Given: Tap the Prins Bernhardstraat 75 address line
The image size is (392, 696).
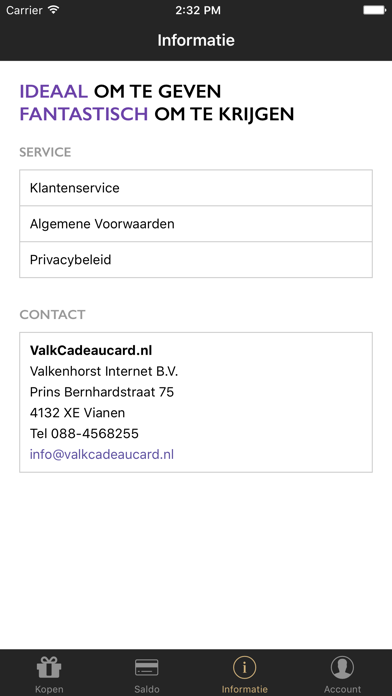Looking at the screenshot, I should click(x=102, y=392).
